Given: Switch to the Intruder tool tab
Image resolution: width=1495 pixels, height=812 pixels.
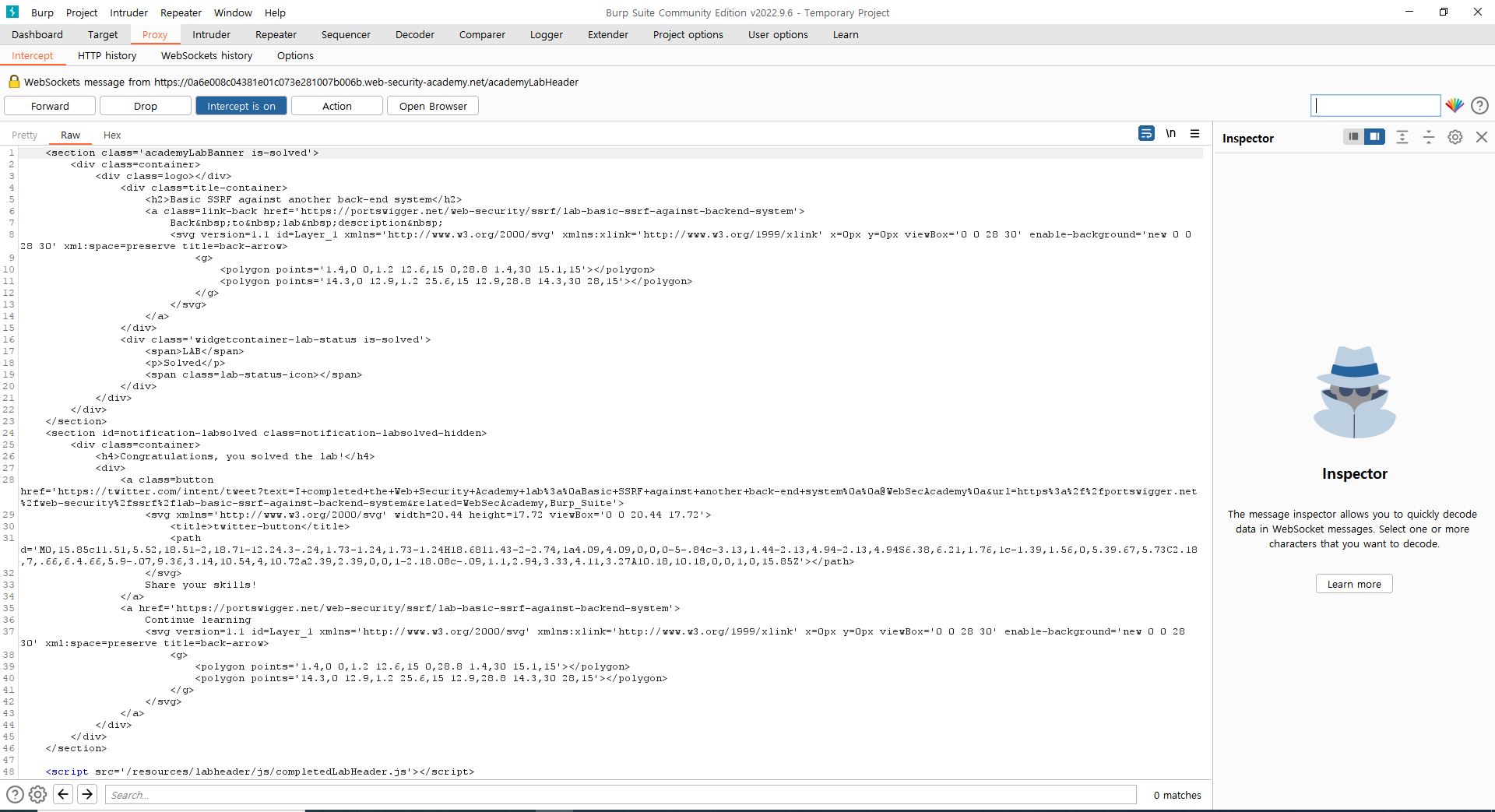Looking at the screenshot, I should [212, 34].
